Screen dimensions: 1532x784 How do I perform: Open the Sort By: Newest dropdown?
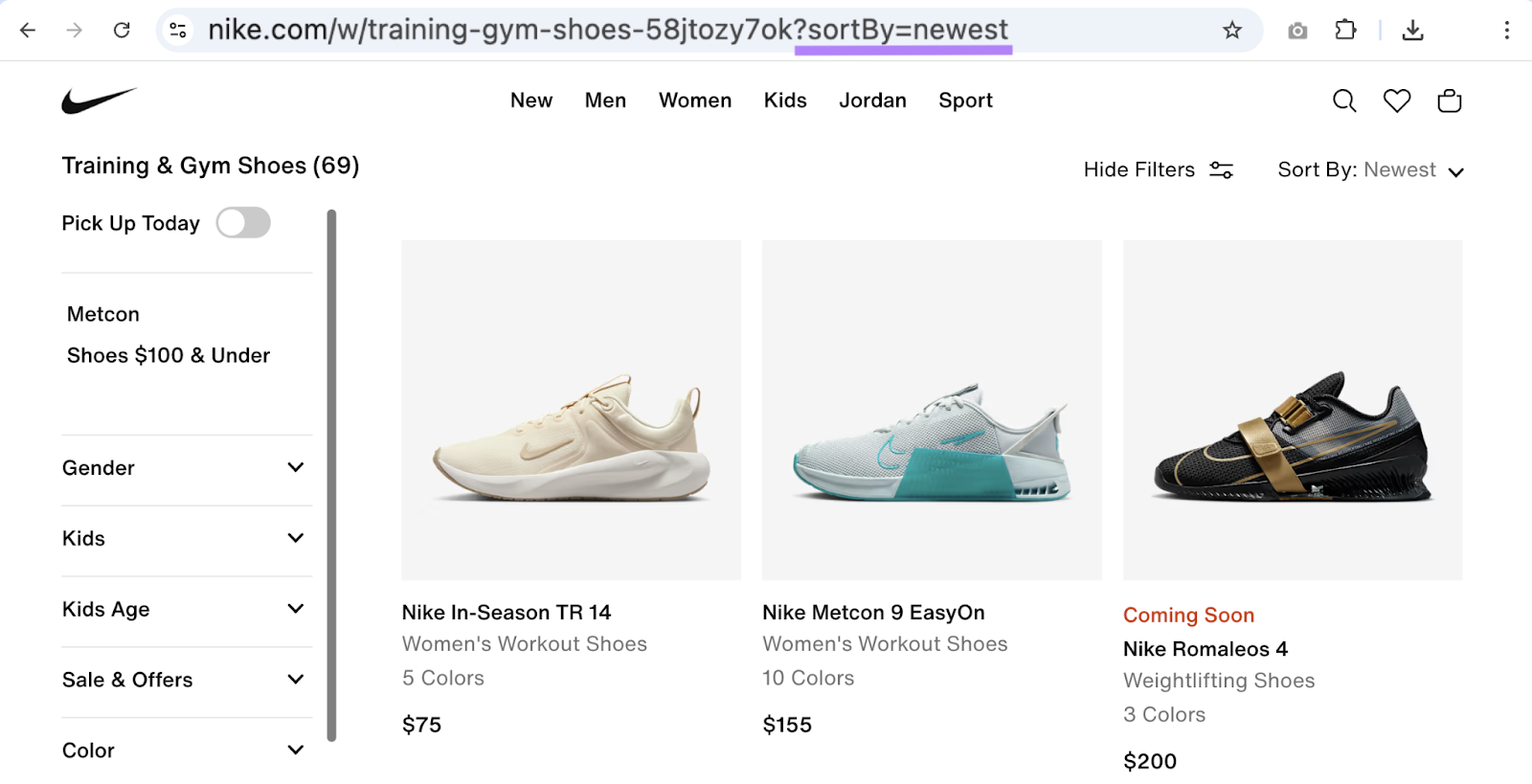pyautogui.click(x=1369, y=169)
